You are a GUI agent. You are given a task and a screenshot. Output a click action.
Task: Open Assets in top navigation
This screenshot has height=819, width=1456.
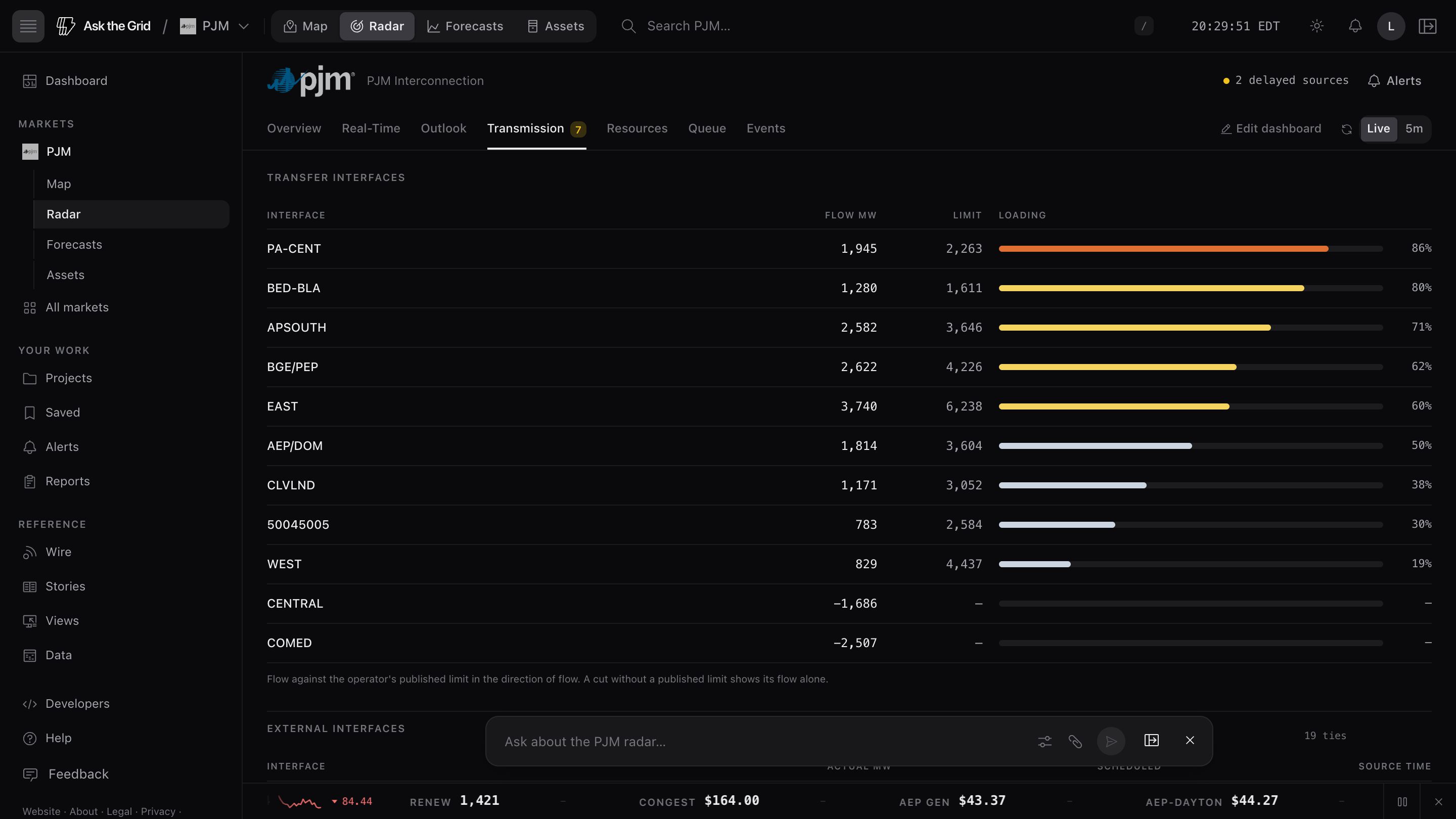556,26
